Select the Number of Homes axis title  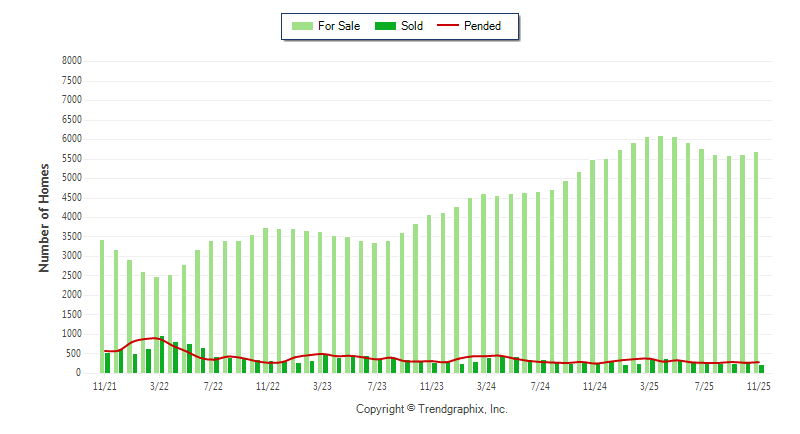tap(44, 217)
